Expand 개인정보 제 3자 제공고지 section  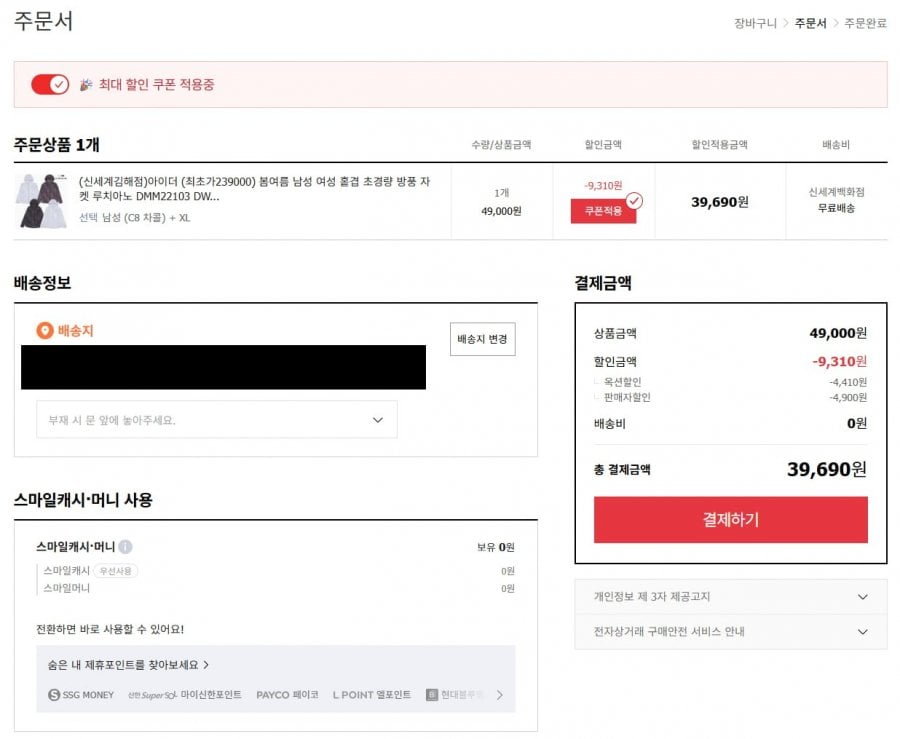(730, 597)
